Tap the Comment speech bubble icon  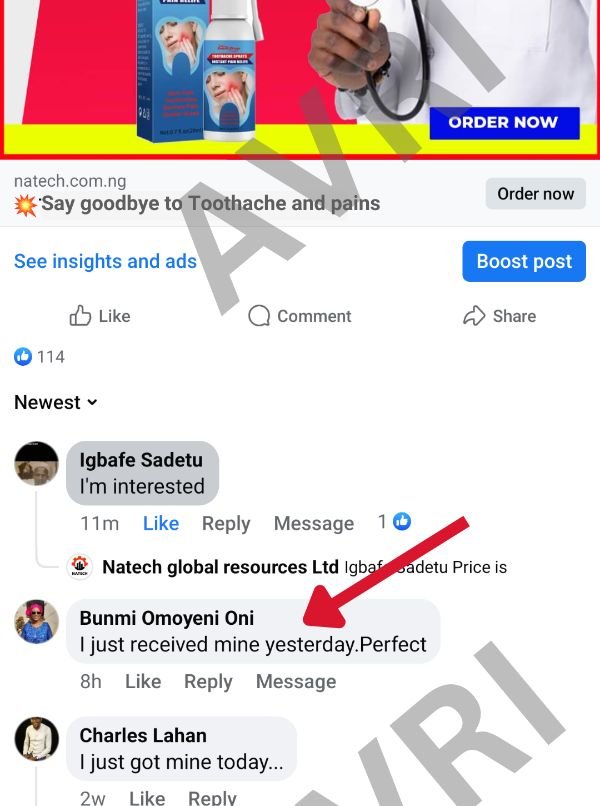tap(259, 316)
